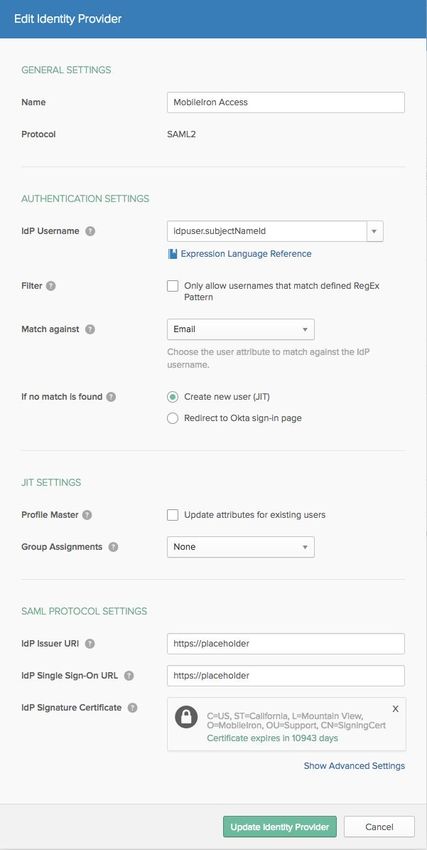Viewport: 427px width, 850px height.
Task: Open IdP Issuer URI help icon
Action: pos(90,644)
